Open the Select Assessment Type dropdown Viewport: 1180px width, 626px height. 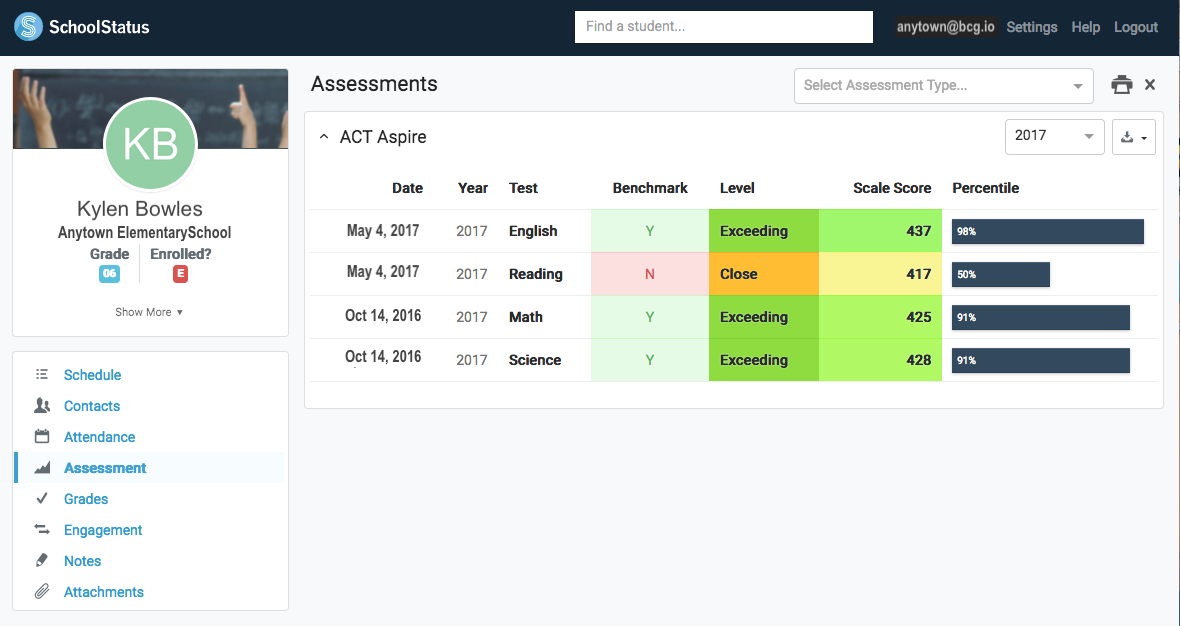[x=944, y=86]
